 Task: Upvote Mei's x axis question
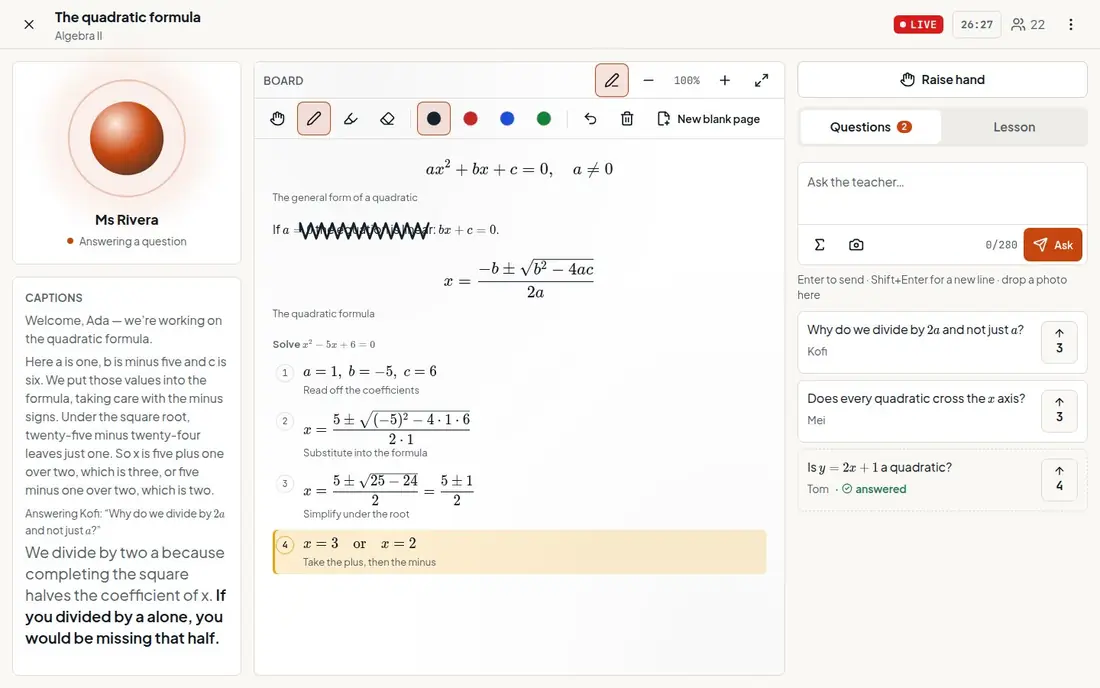[1059, 410]
